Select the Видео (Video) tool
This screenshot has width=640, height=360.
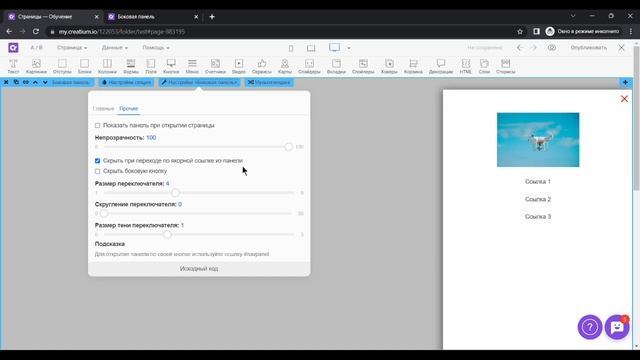click(239, 66)
